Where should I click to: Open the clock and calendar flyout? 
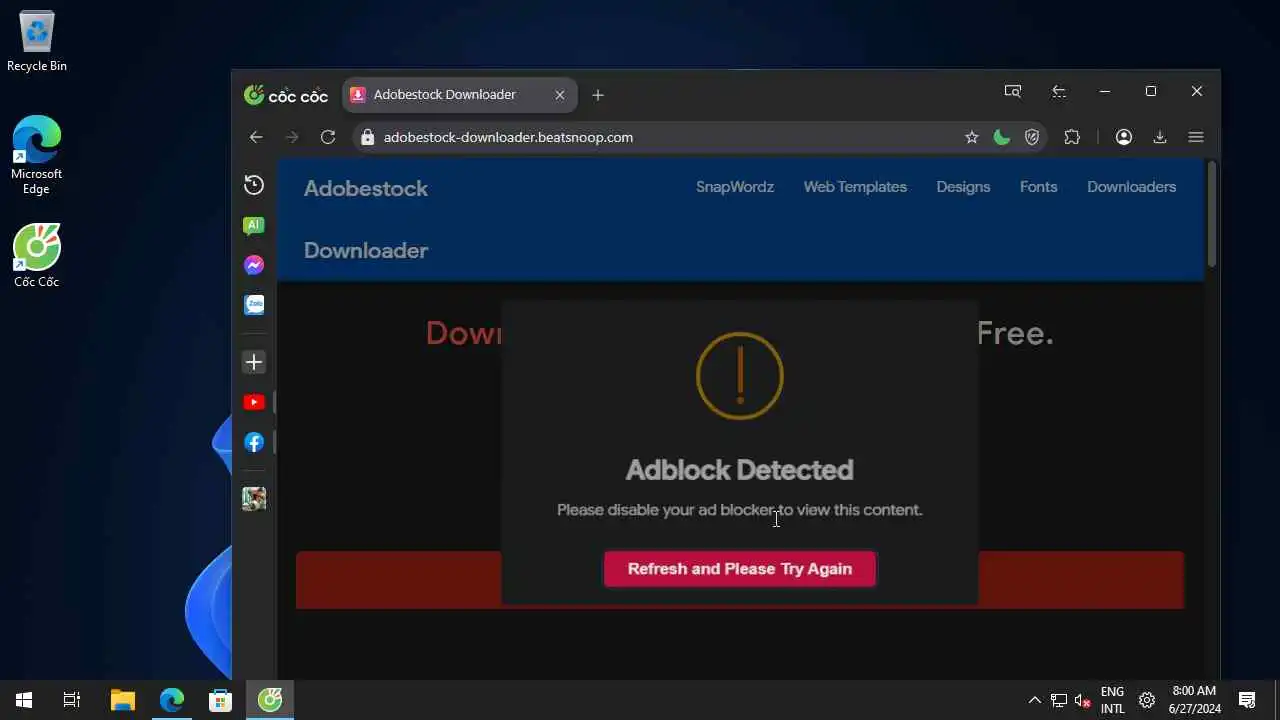coord(1195,700)
